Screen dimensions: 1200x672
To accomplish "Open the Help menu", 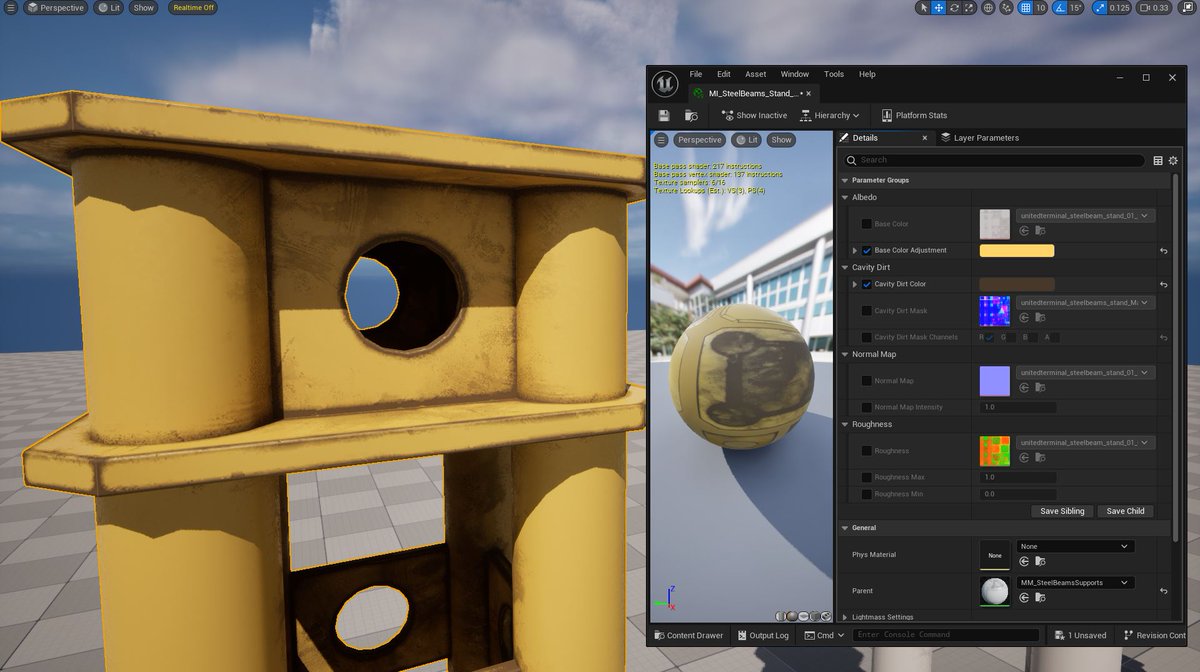I will click(x=867, y=74).
